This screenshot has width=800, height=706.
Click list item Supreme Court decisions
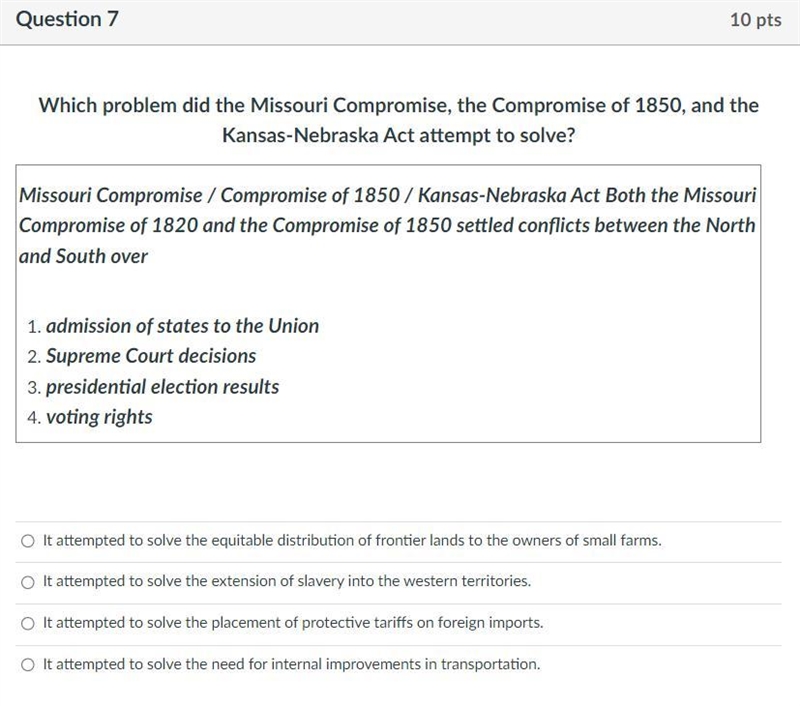pyautogui.click(x=151, y=356)
